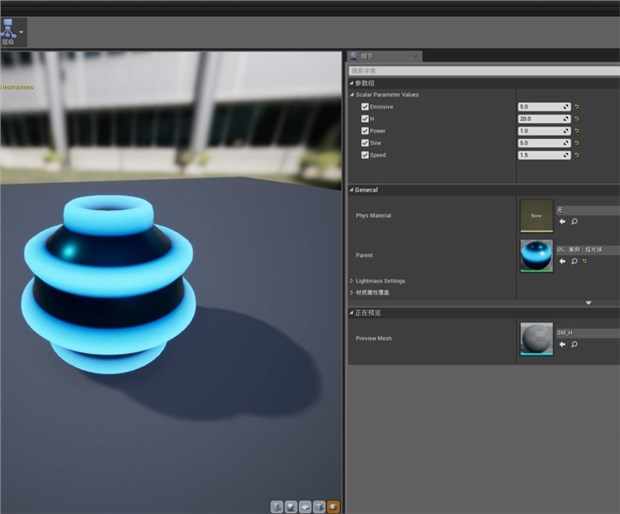Use selected asset for Parent
620x514 pixels.
562,261
